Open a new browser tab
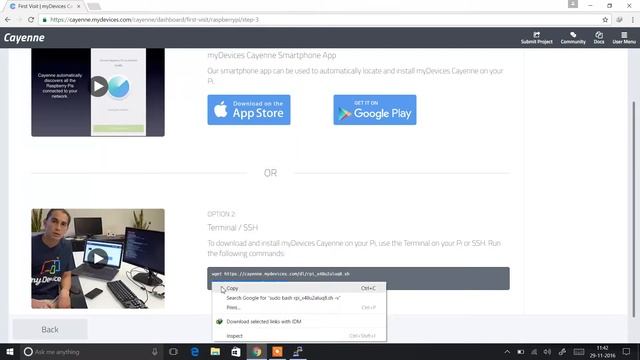Screen dimensions: 640x360 tap(94, 6)
